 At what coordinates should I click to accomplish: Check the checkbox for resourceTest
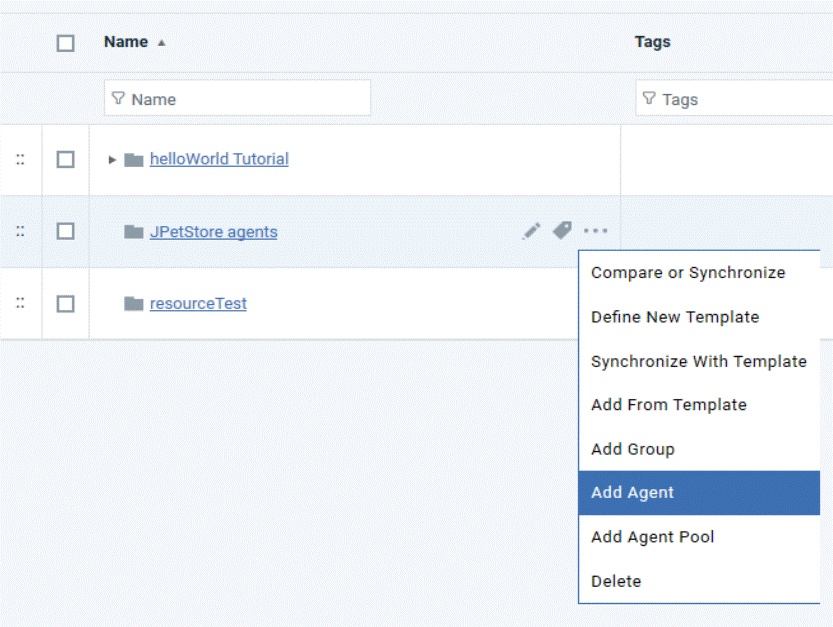(x=65, y=303)
